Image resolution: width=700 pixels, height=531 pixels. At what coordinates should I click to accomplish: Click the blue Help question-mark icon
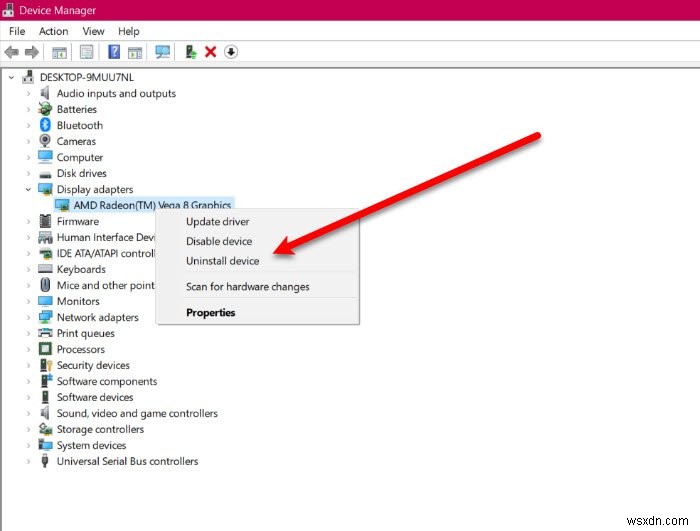(114, 52)
